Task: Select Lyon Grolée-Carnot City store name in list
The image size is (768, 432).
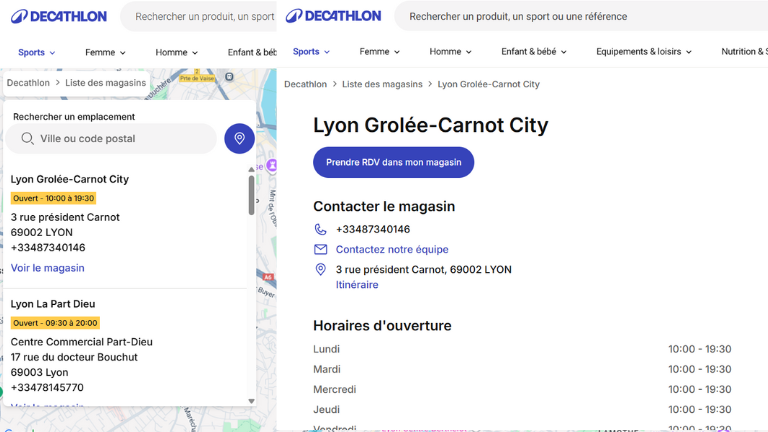Action: click(x=70, y=179)
